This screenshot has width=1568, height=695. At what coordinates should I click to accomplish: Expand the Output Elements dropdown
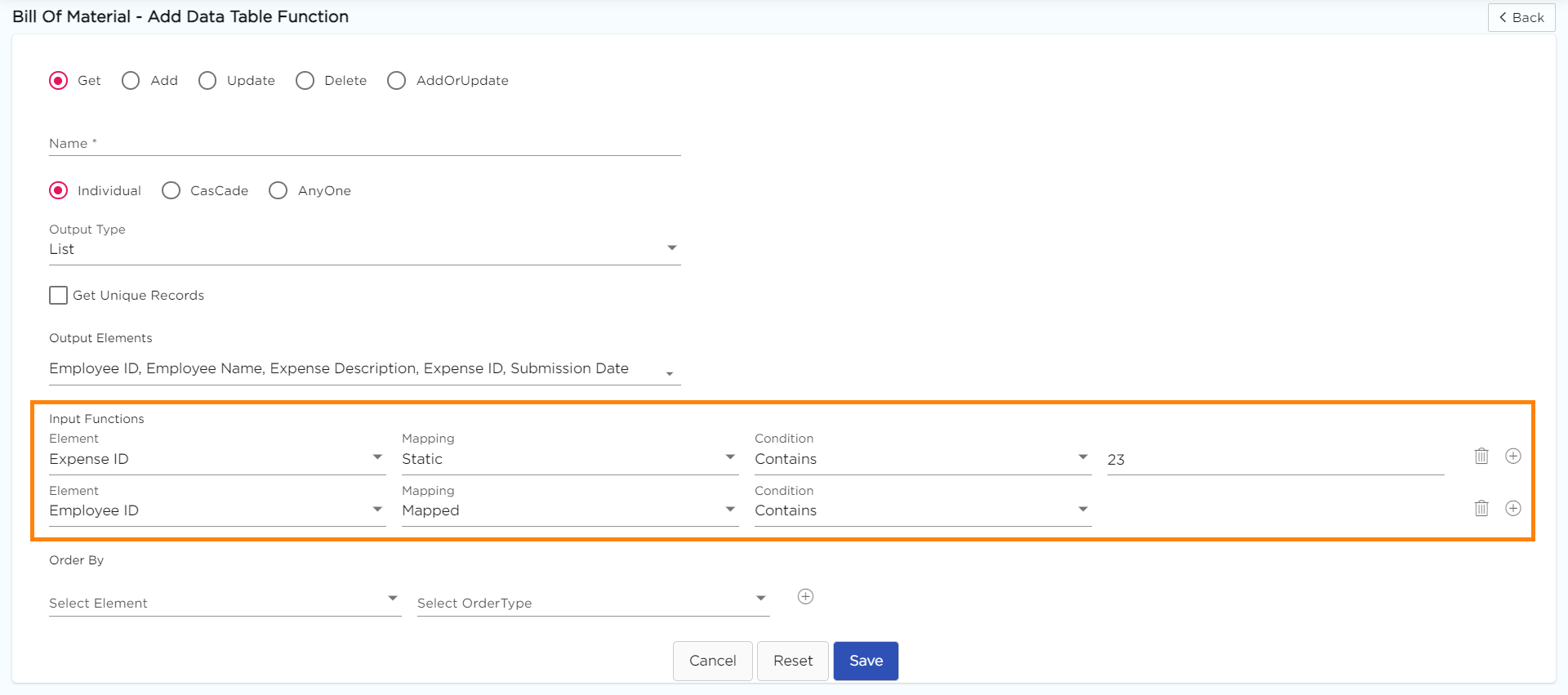(364, 369)
